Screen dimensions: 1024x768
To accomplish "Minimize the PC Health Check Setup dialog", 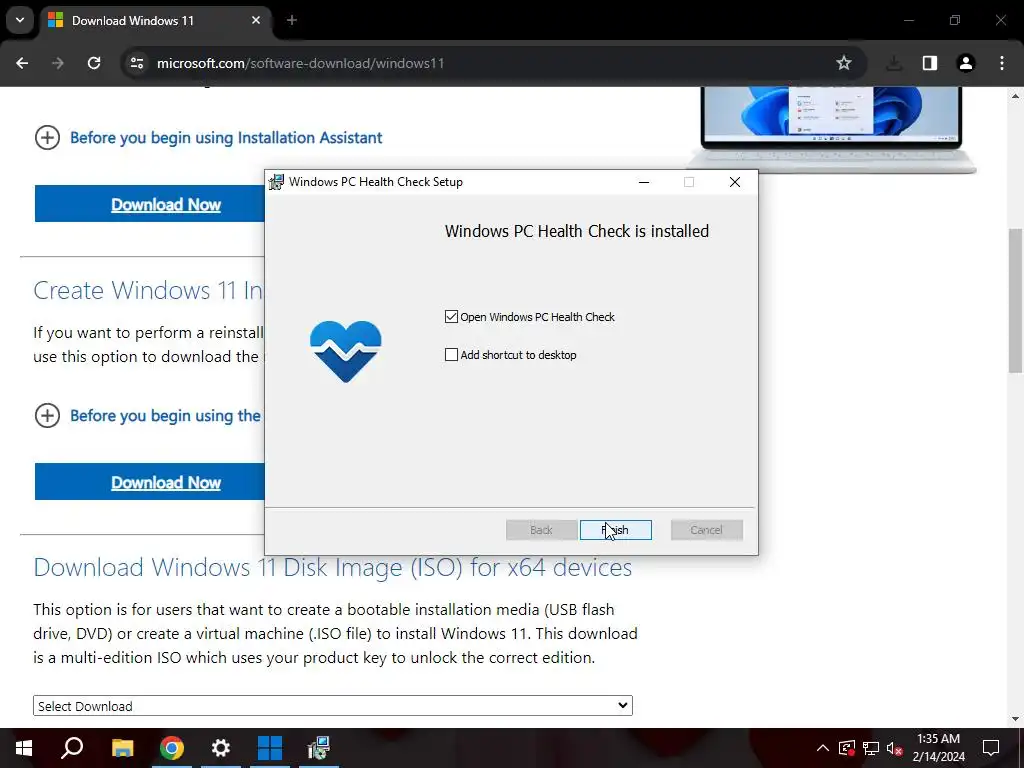I will 644,182.
